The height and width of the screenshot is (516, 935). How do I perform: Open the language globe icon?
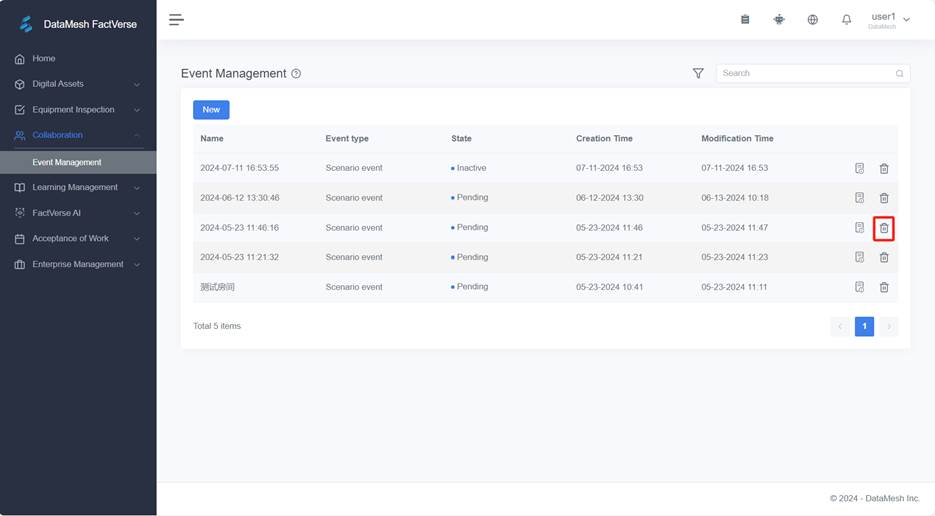pyautogui.click(x=812, y=20)
